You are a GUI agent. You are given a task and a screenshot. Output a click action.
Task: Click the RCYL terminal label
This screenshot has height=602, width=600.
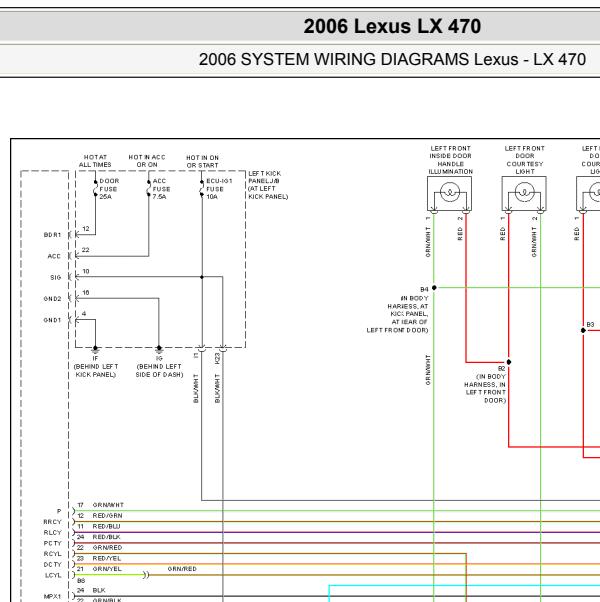coord(52,554)
